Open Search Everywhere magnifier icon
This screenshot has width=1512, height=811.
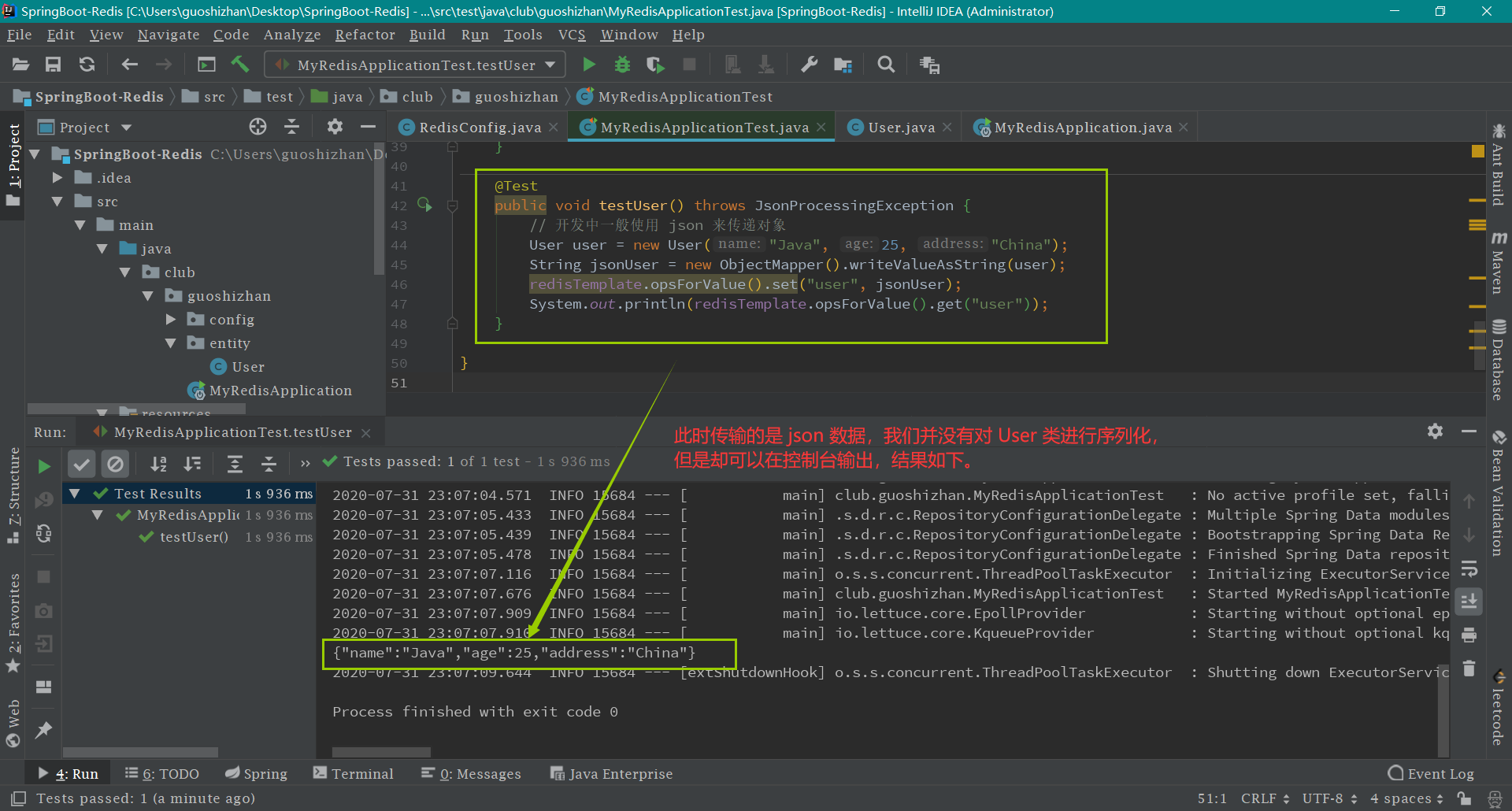tap(886, 65)
